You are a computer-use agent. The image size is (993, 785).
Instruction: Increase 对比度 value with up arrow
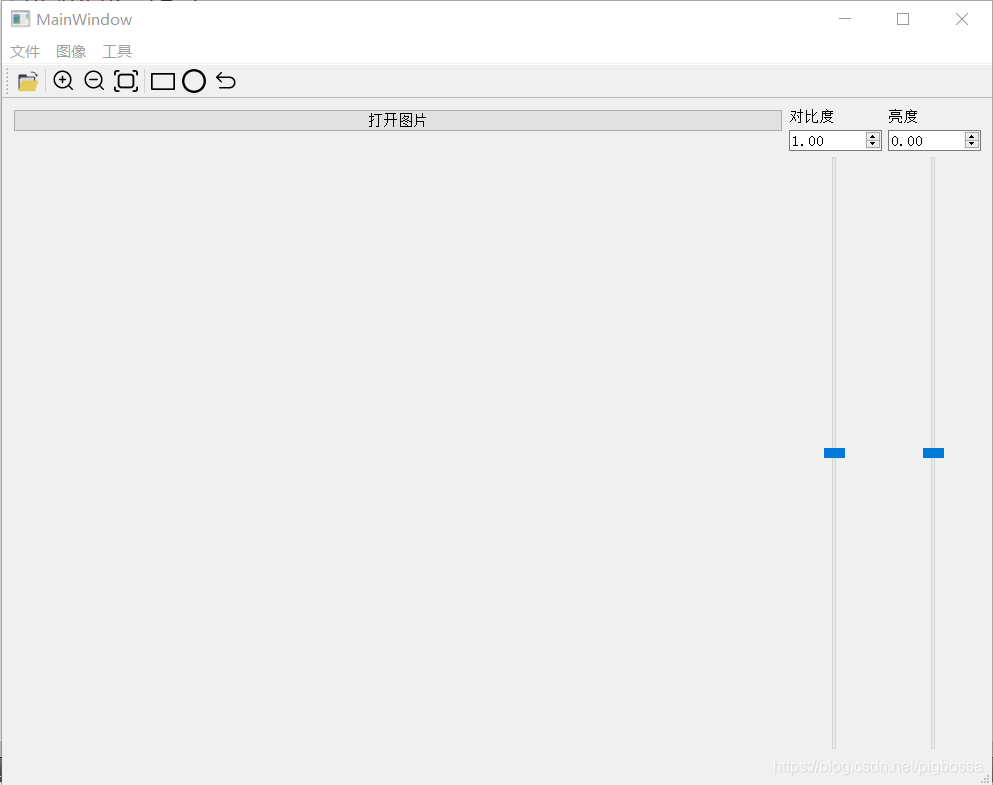[873, 137]
